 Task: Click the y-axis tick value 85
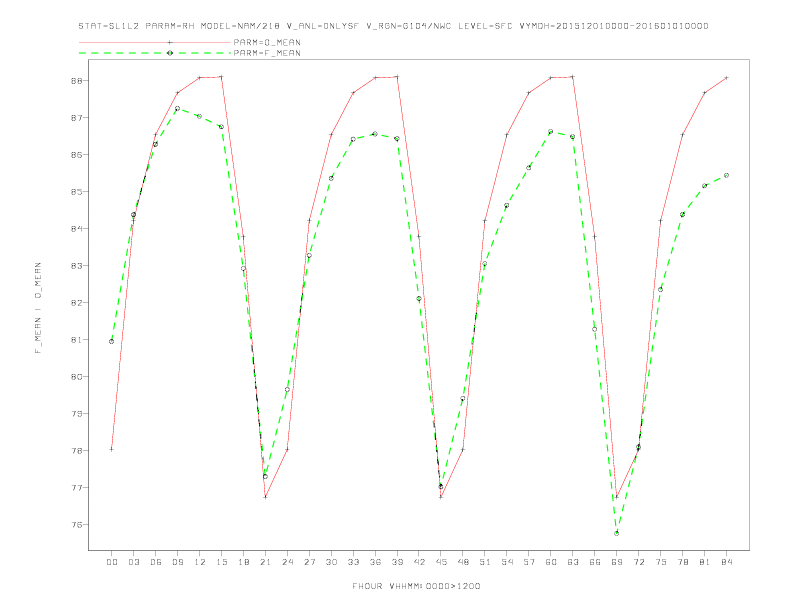[78, 192]
